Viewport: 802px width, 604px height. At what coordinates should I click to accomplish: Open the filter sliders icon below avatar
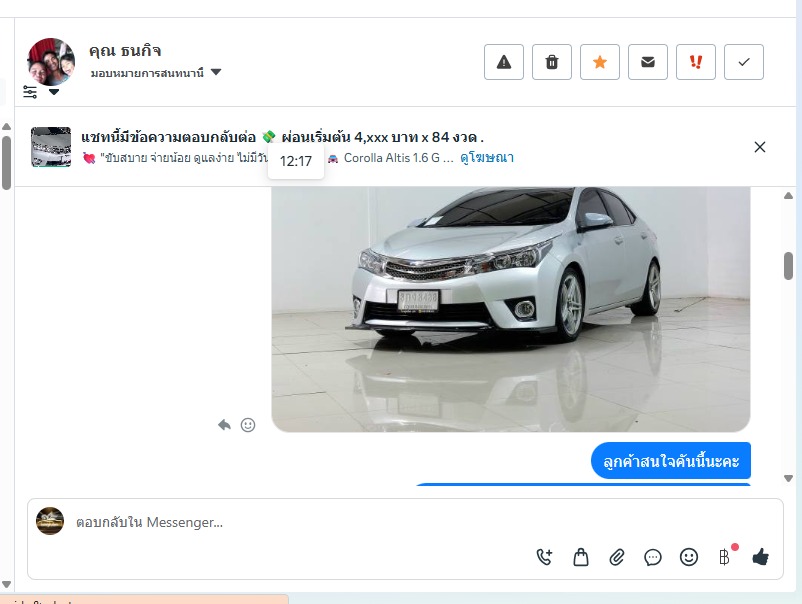(30, 92)
